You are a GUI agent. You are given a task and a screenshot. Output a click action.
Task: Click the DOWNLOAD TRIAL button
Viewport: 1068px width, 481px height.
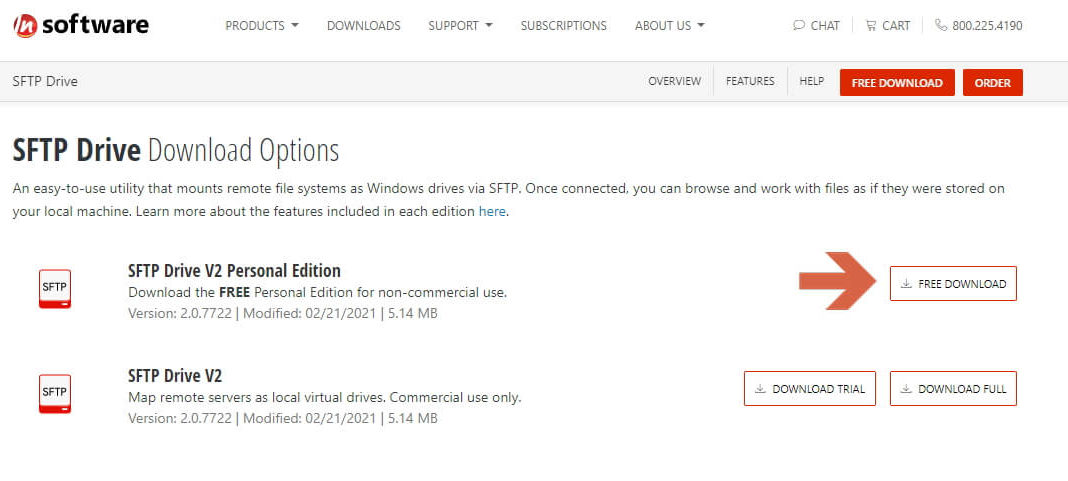[x=810, y=388]
